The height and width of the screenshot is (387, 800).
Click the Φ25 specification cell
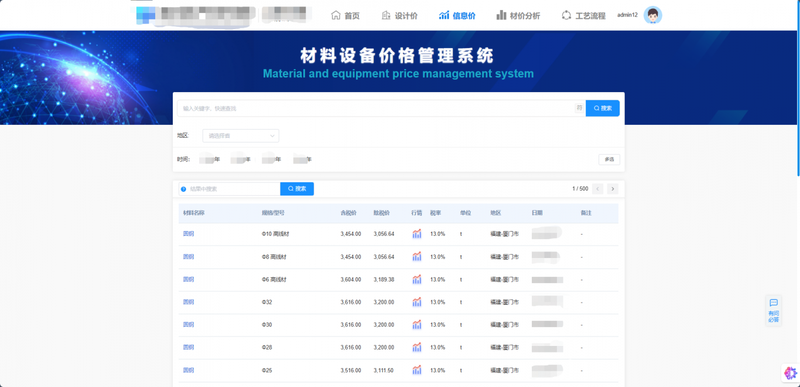(x=267, y=370)
